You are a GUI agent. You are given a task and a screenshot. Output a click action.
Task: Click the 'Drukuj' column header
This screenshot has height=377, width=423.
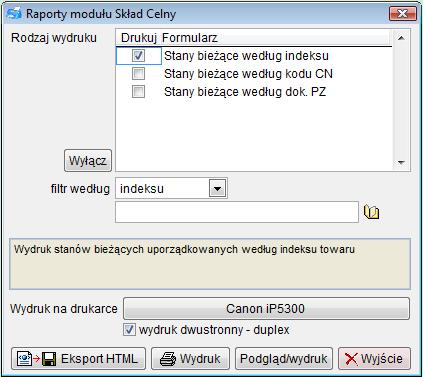point(138,38)
